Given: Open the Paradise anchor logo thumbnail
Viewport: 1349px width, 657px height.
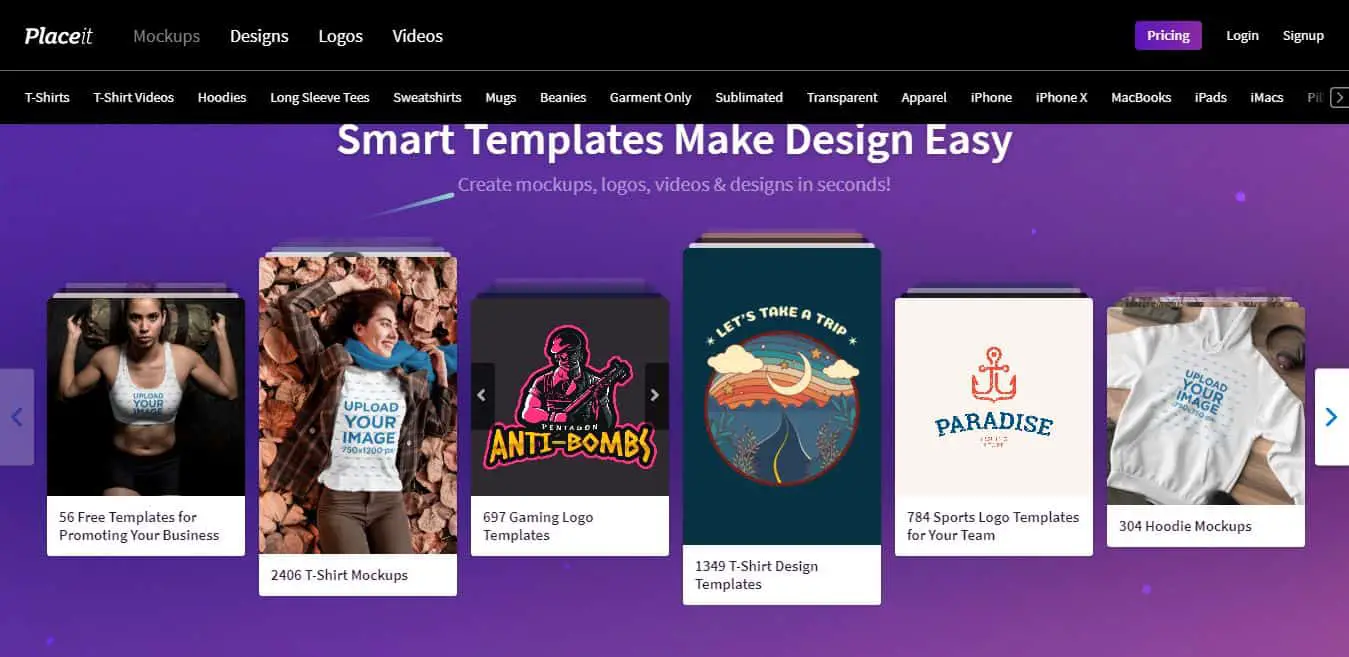Looking at the screenshot, I should pyautogui.click(x=994, y=397).
